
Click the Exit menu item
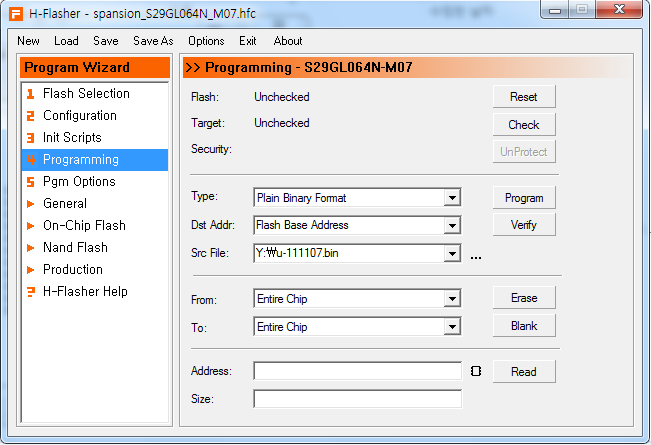pos(248,41)
